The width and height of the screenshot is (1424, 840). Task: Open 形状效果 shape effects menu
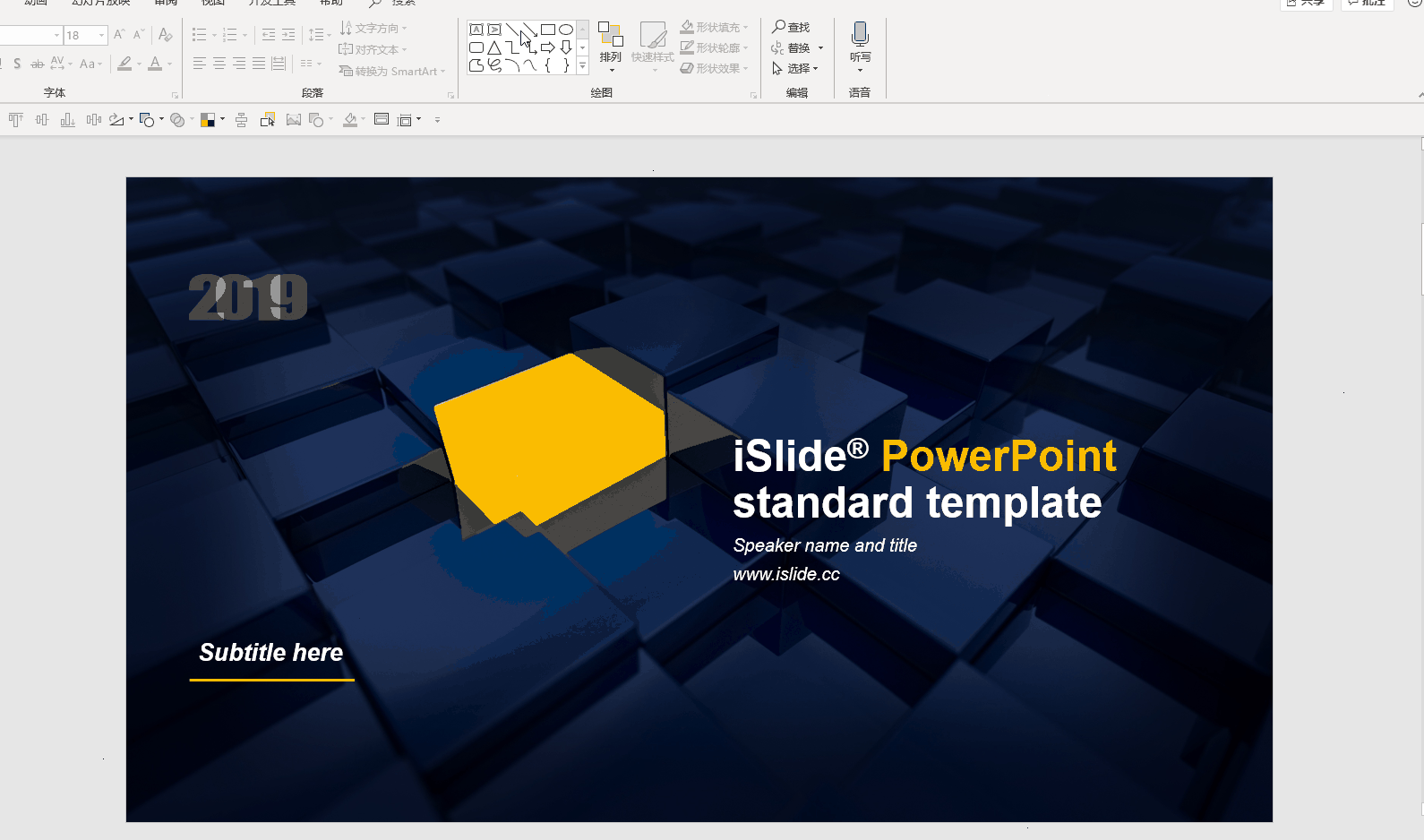tap(714, 68)
